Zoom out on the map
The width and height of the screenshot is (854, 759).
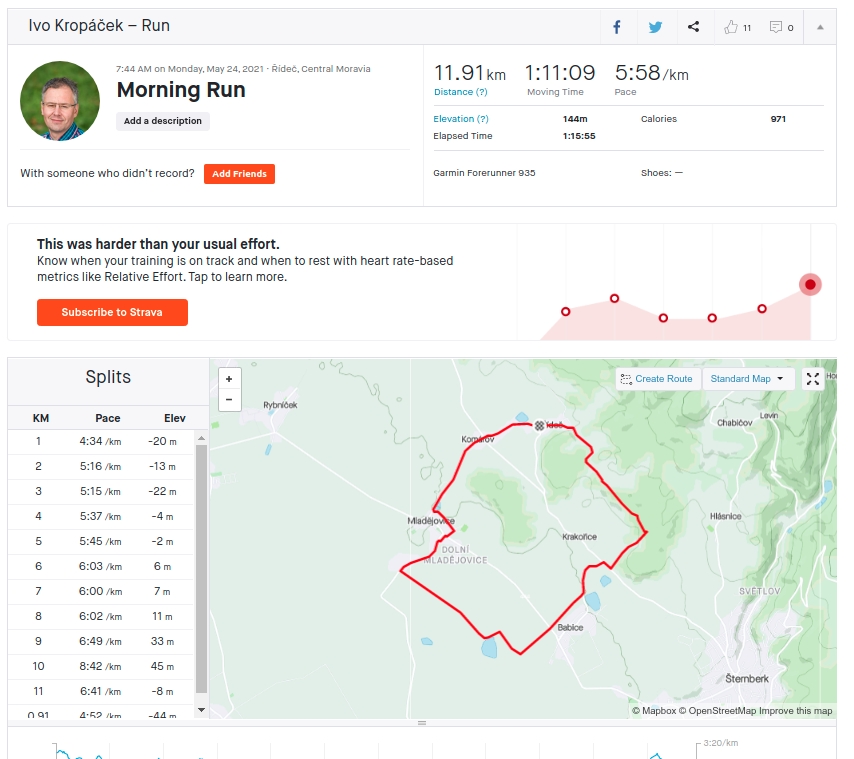(229, 400)
